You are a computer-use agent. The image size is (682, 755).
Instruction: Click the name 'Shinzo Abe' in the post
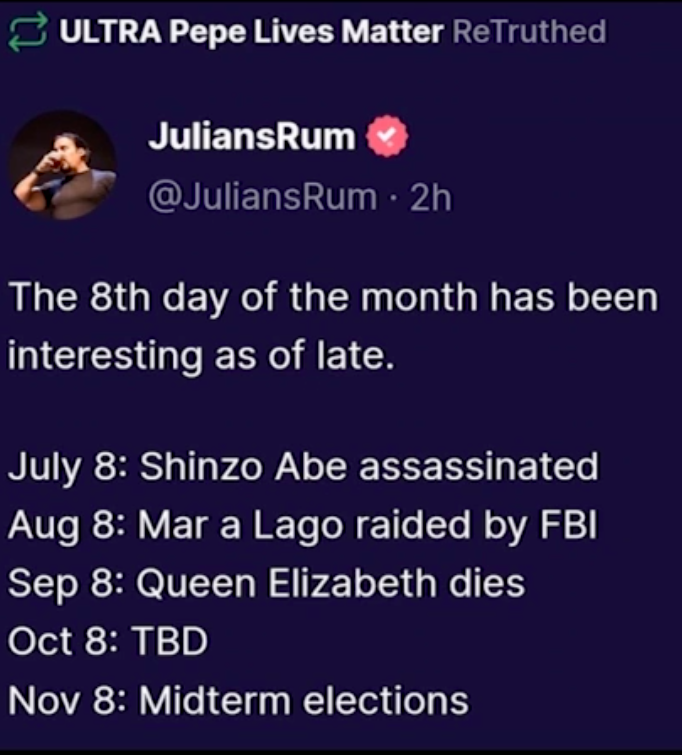pyautogui.click(x=243, y=467)
